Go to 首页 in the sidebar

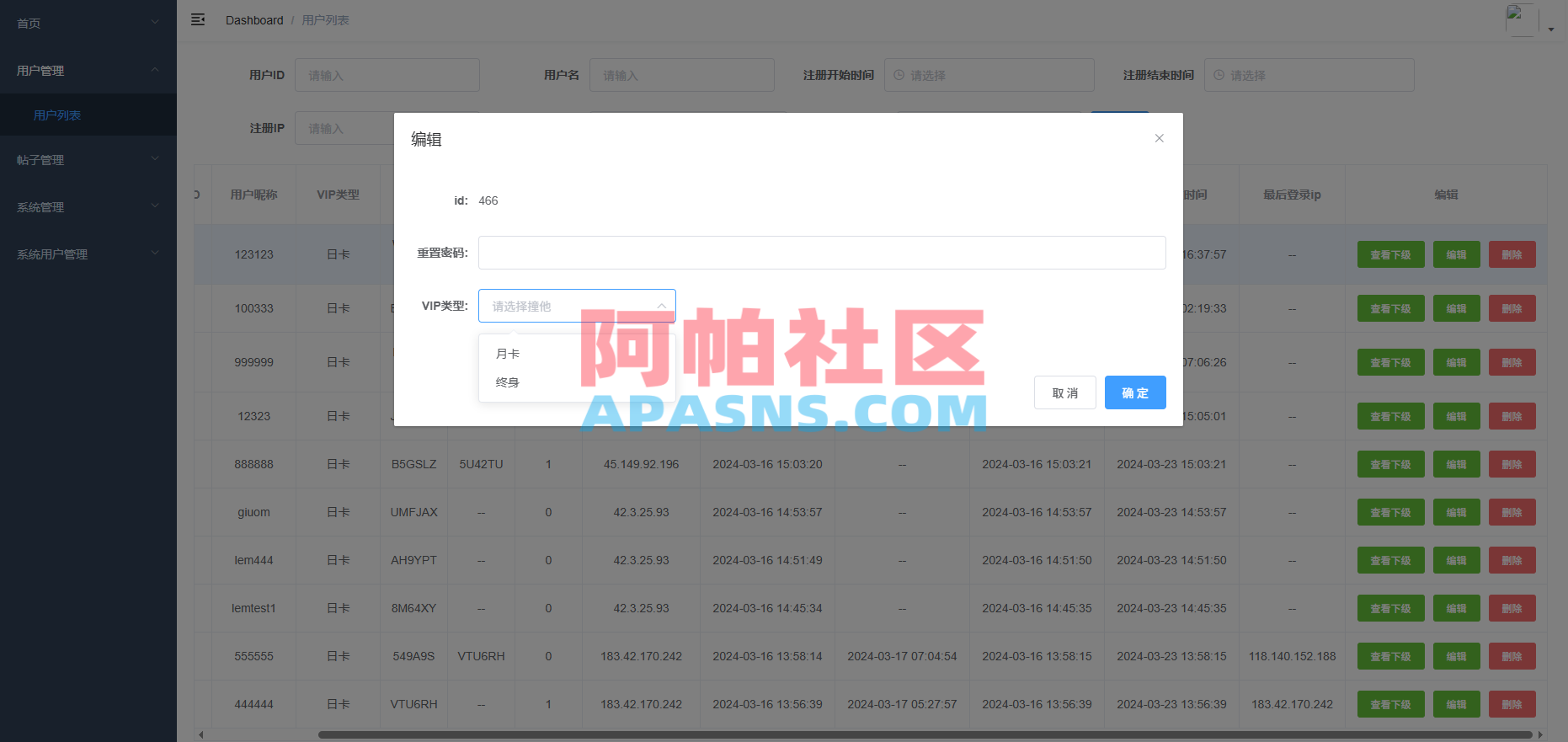pos(88,24)
